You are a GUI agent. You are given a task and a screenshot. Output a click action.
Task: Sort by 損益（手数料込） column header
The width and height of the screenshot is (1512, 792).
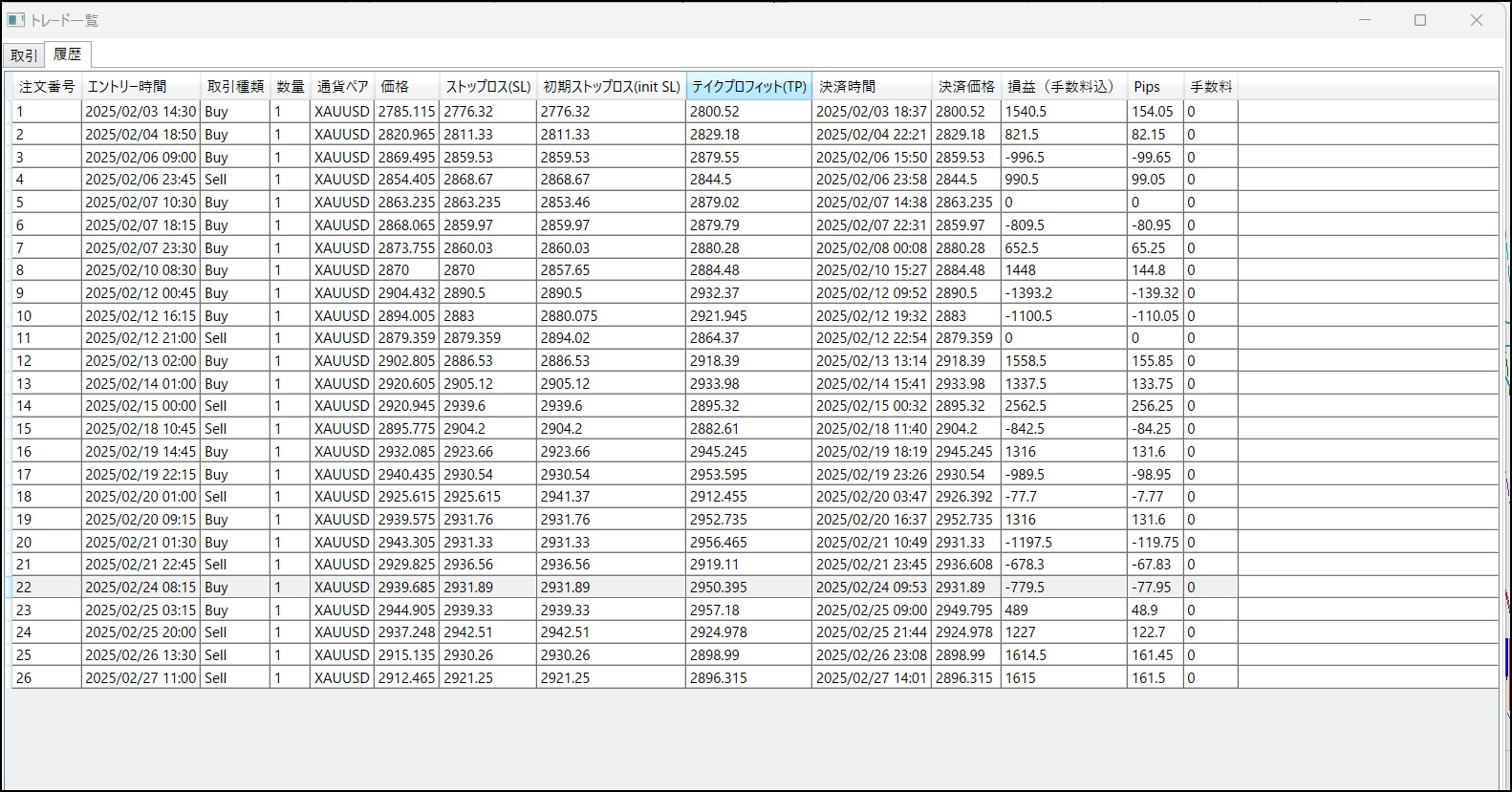pos(1063,87)
